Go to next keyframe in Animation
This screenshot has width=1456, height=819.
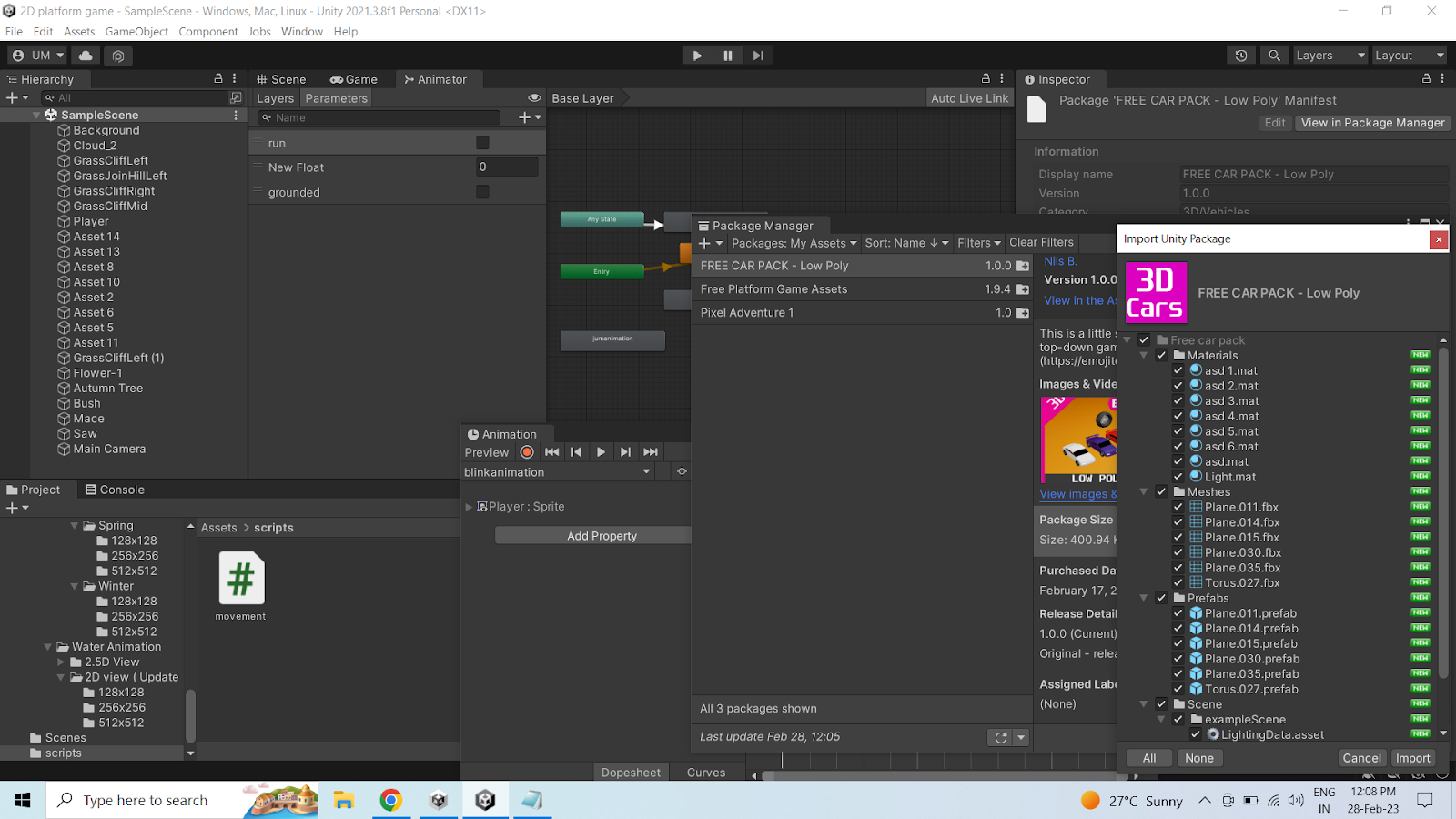pos(625,452)
